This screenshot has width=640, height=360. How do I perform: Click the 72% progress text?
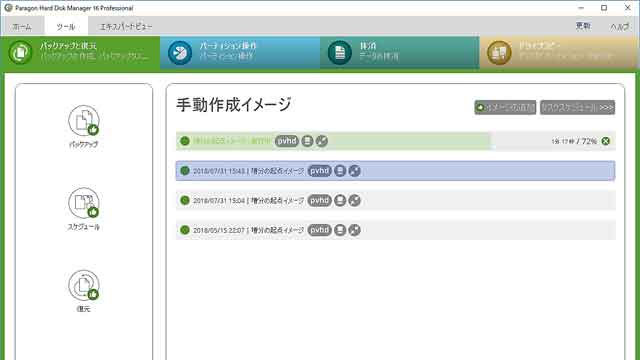[589, 141]
